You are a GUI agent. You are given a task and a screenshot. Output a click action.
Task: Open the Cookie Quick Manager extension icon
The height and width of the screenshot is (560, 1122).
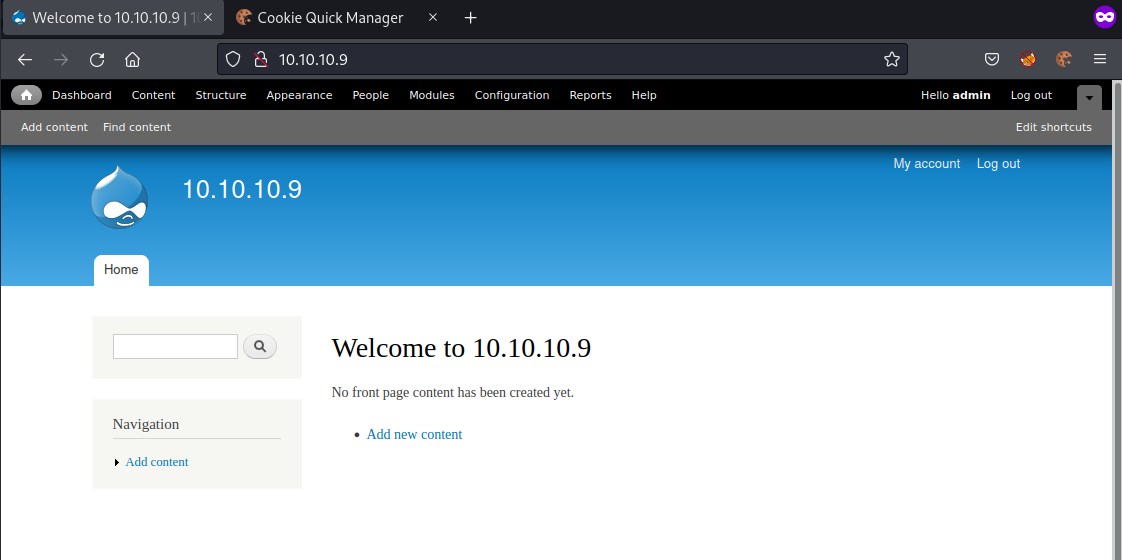1064,60
